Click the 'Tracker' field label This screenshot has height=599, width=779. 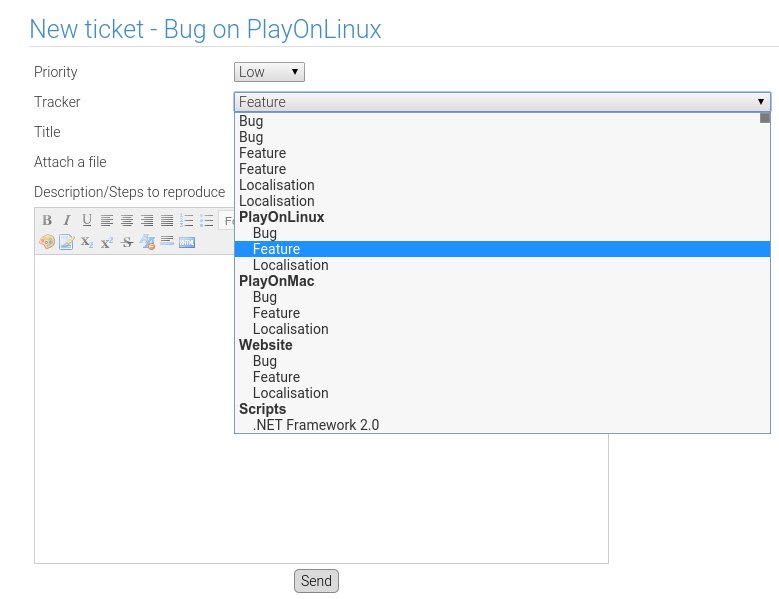57,102
